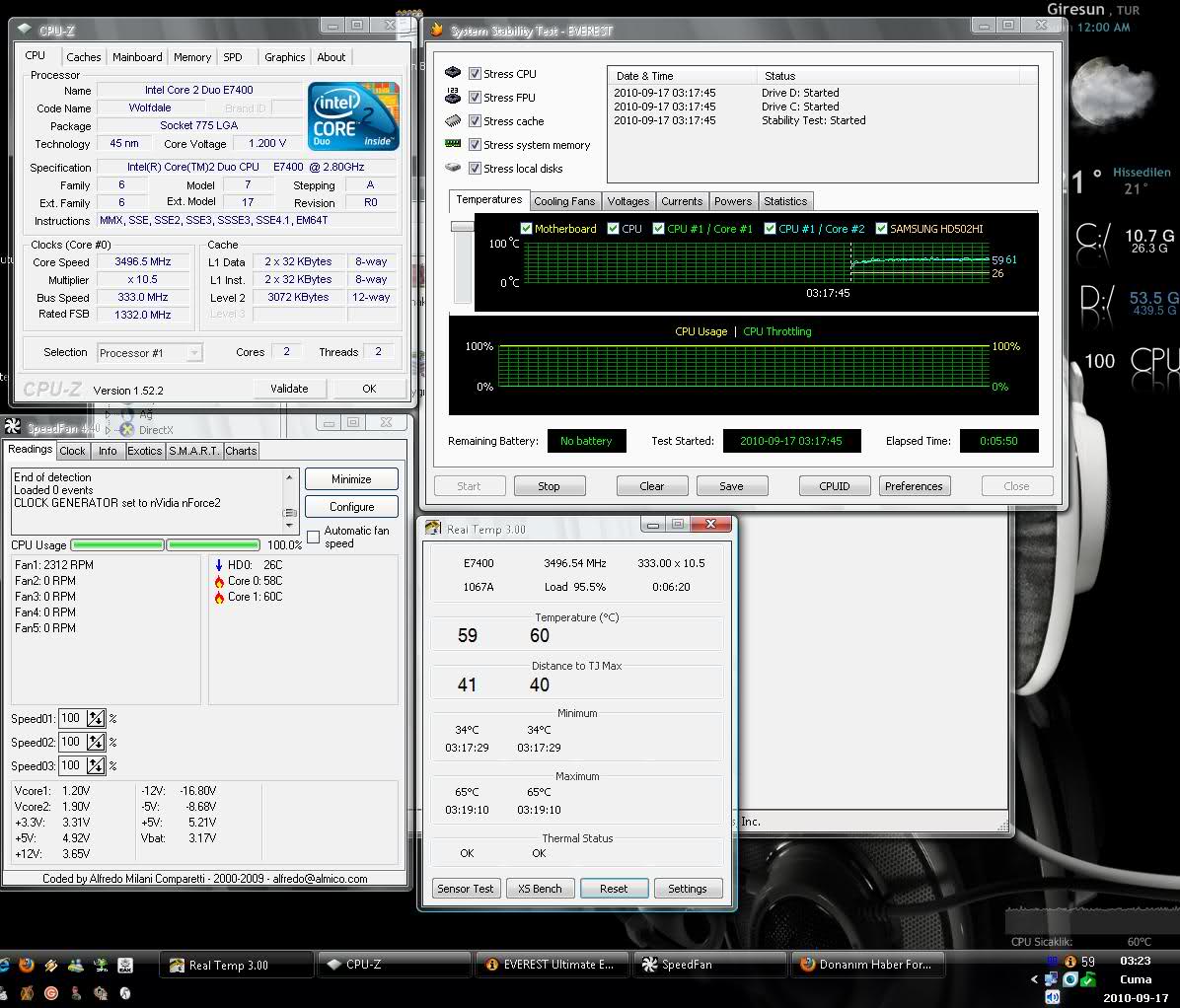1180x1008 pixels.
Task: Click the EVEREST info tray icon
Action: [x=1069, y=962]
